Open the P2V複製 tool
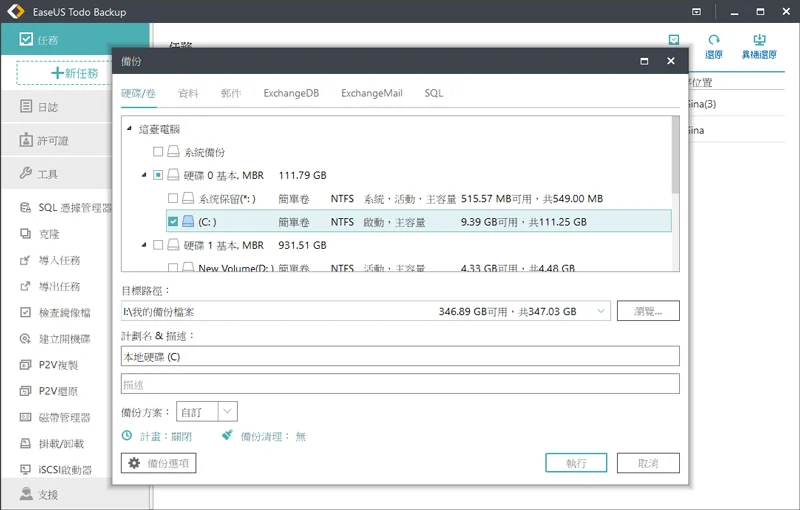The height and width of the screenshot is (510, 800). (x=49, y=365)
